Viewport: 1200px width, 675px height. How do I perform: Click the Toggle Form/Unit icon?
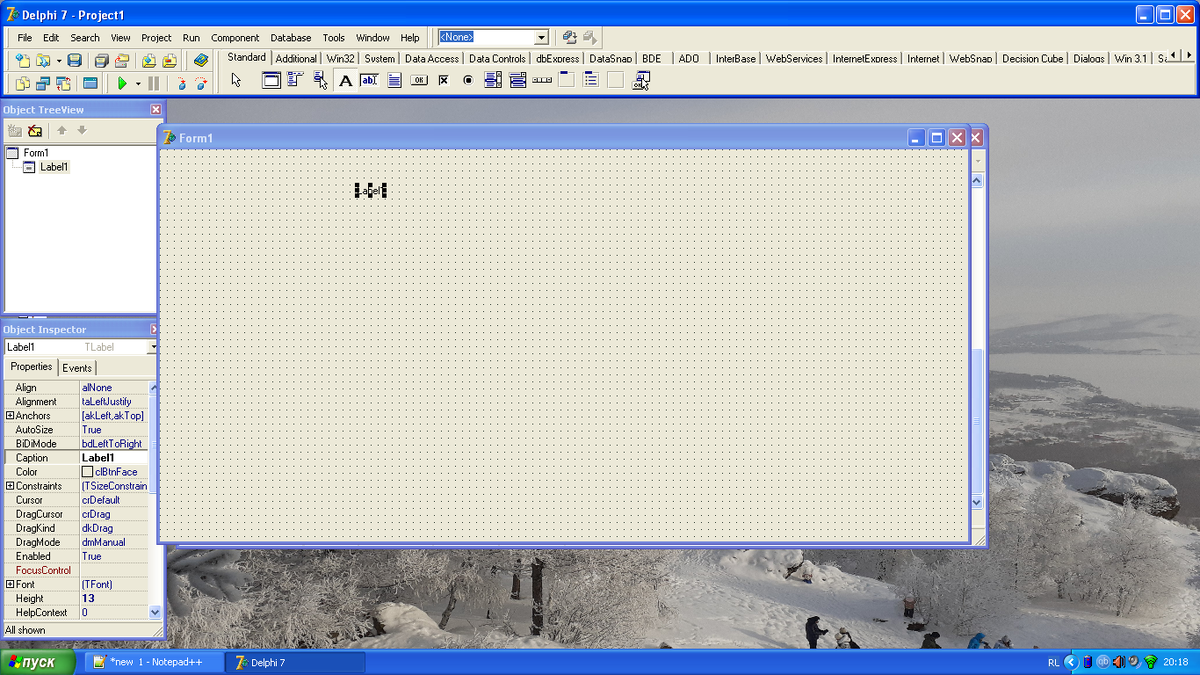(64, 83)
